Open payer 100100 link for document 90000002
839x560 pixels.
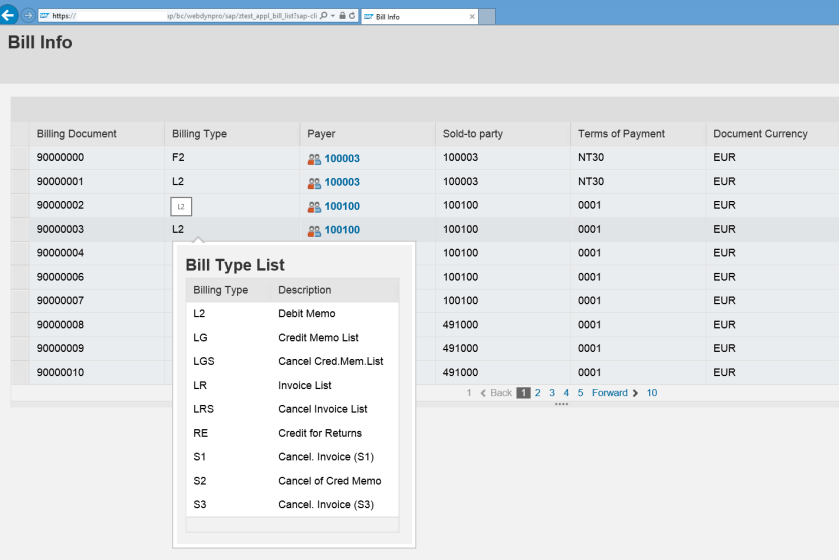pyautogui.click(x=342, y=206)
